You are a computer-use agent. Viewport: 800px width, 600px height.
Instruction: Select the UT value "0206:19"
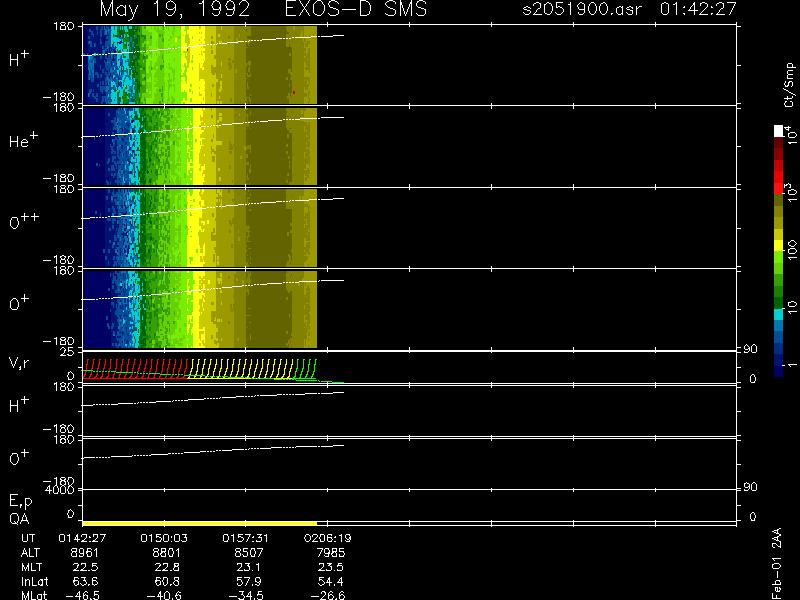[327, 538]
